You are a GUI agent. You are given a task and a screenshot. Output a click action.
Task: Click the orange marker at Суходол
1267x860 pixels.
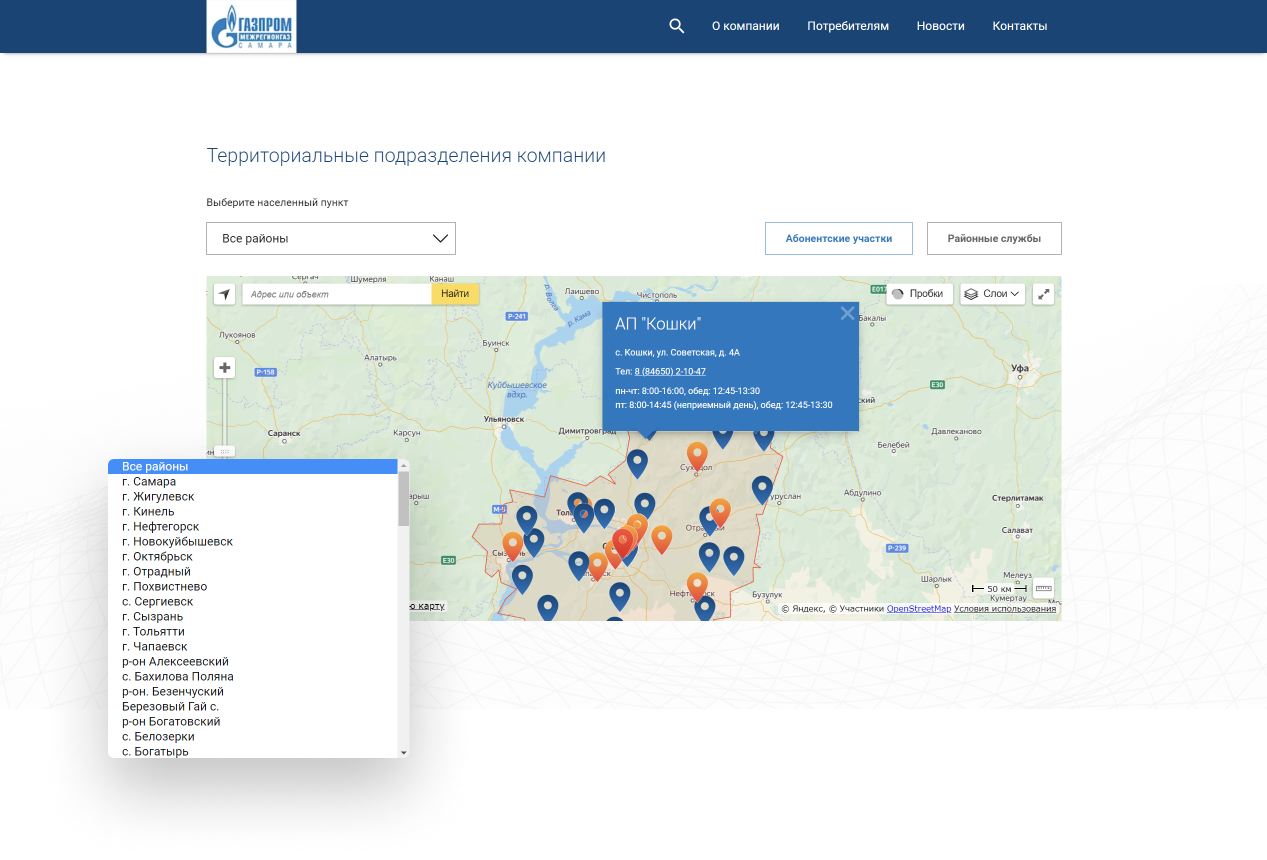coord(697,455)
